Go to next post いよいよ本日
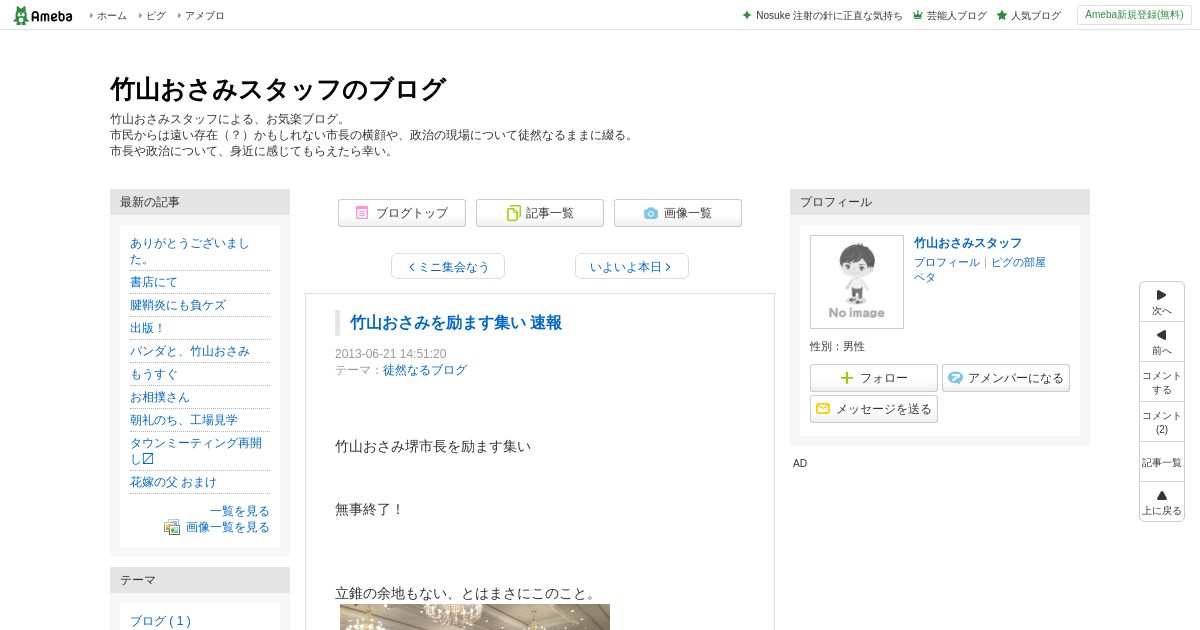Image resolution: width=1200 pixels, height=630 pixels. (x=632, y=266)
